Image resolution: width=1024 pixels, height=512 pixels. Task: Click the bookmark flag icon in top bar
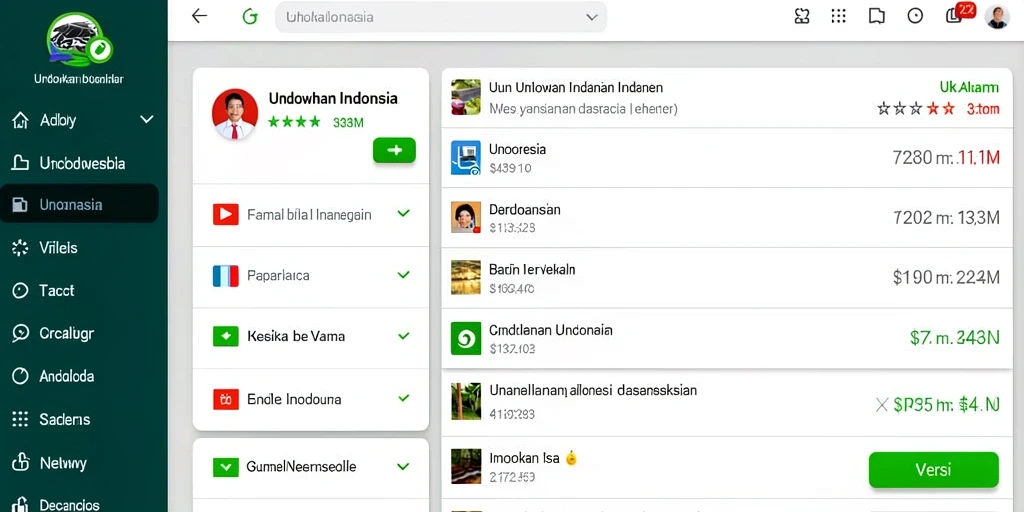tap(876, 16)
